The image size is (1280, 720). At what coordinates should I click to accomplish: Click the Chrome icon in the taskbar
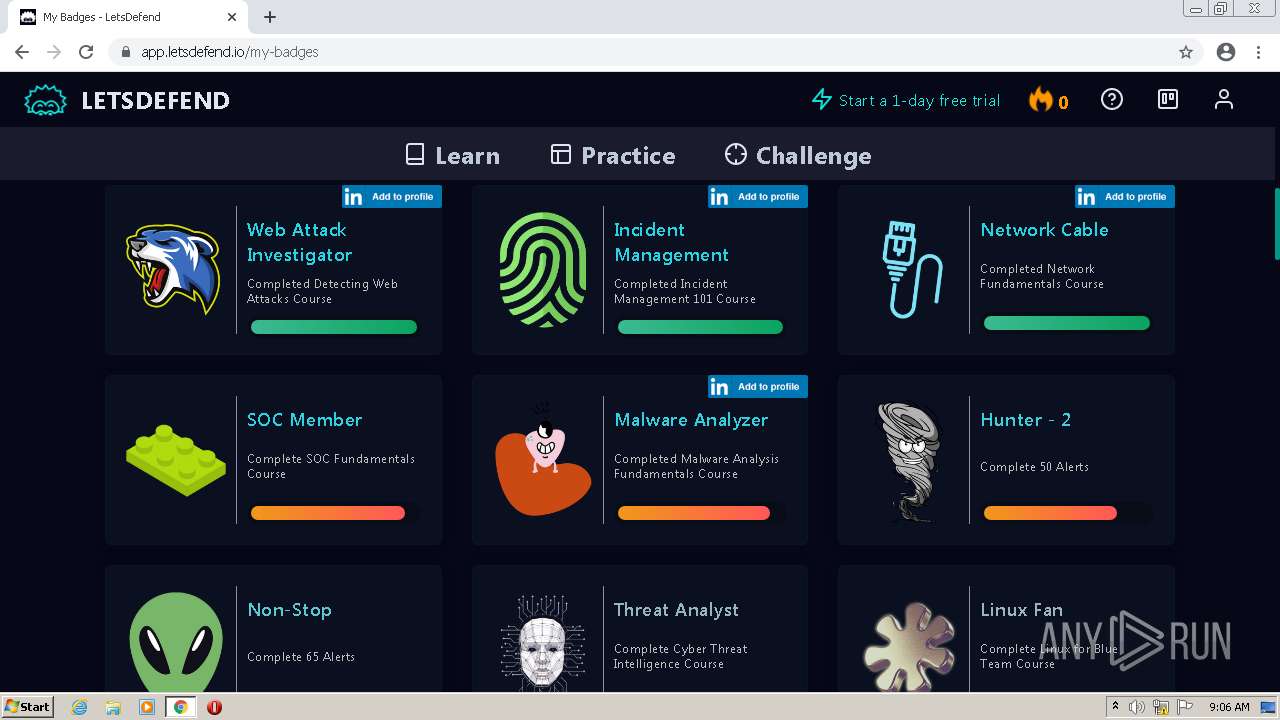181,707
